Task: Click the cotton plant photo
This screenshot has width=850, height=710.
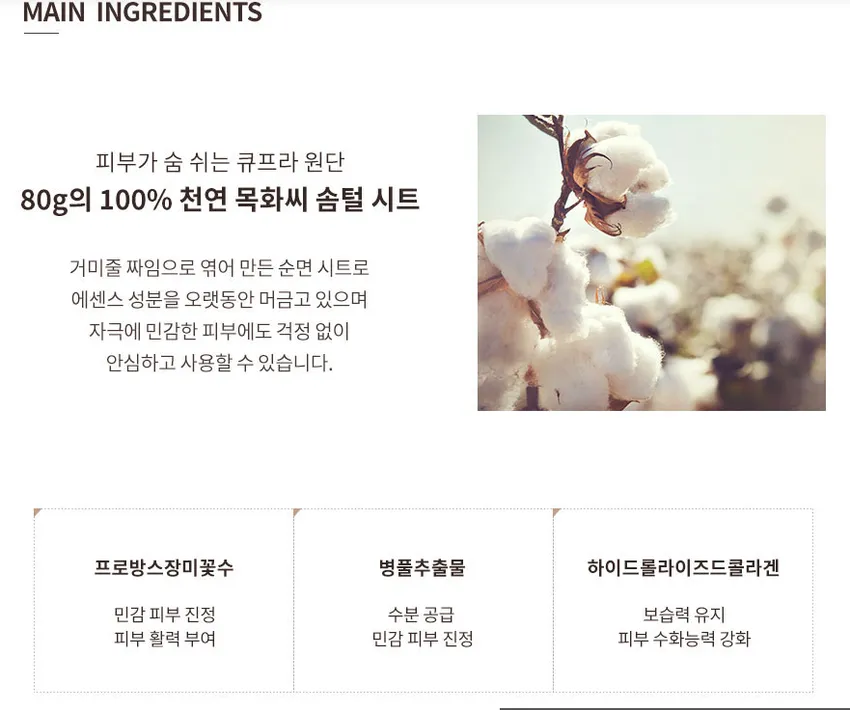Action: pyautogui.click(x=651, y=262)
